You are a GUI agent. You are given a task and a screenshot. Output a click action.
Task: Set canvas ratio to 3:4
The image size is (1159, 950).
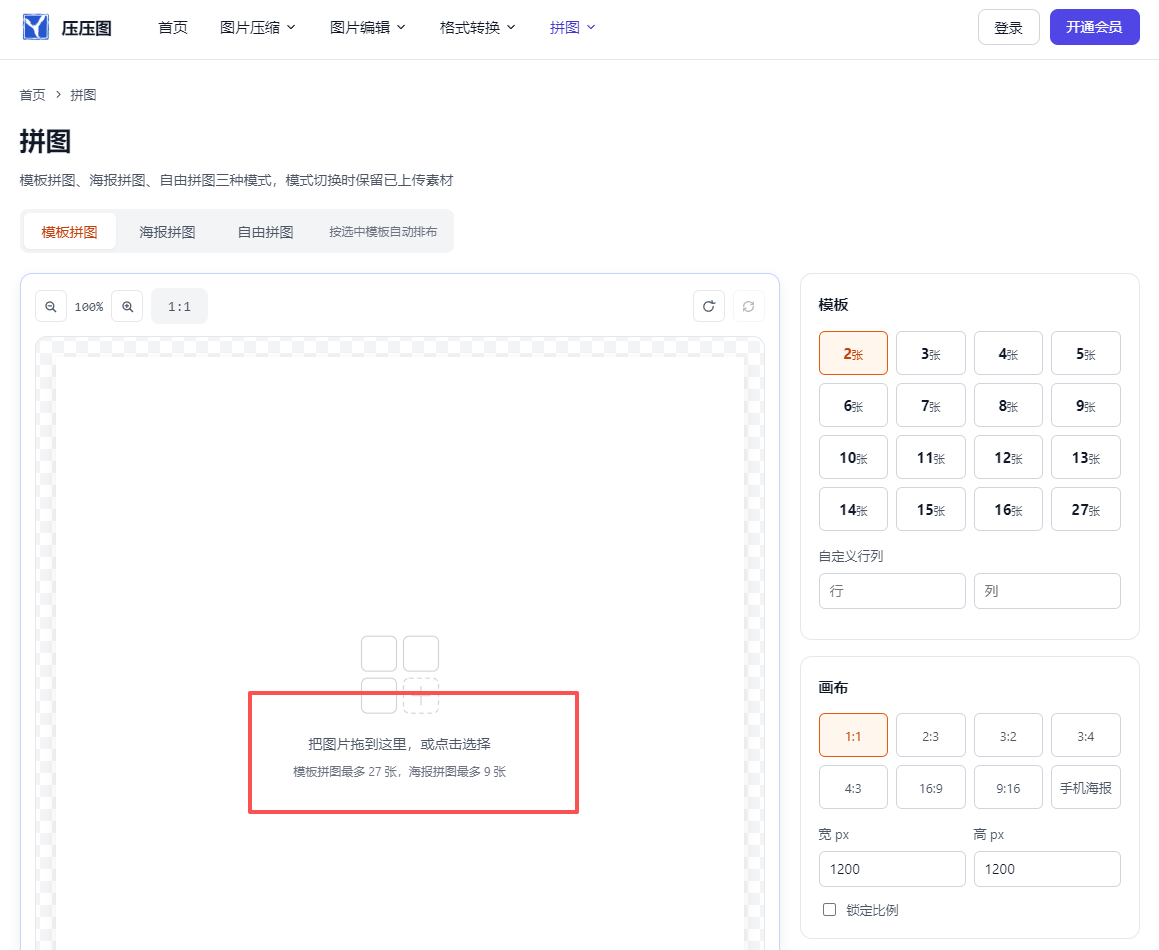pyautogui.click(x=1086, y=736)
